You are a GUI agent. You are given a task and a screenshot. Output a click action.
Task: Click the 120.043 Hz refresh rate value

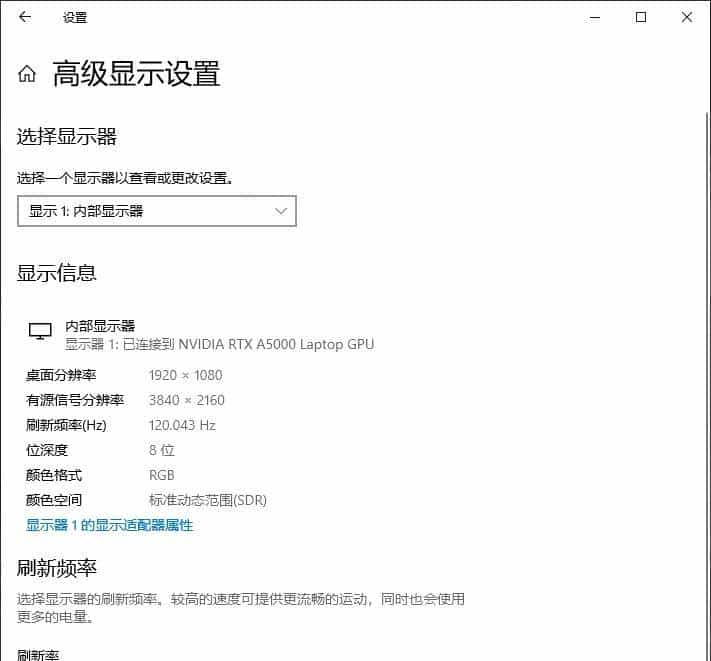click(182, 425)
